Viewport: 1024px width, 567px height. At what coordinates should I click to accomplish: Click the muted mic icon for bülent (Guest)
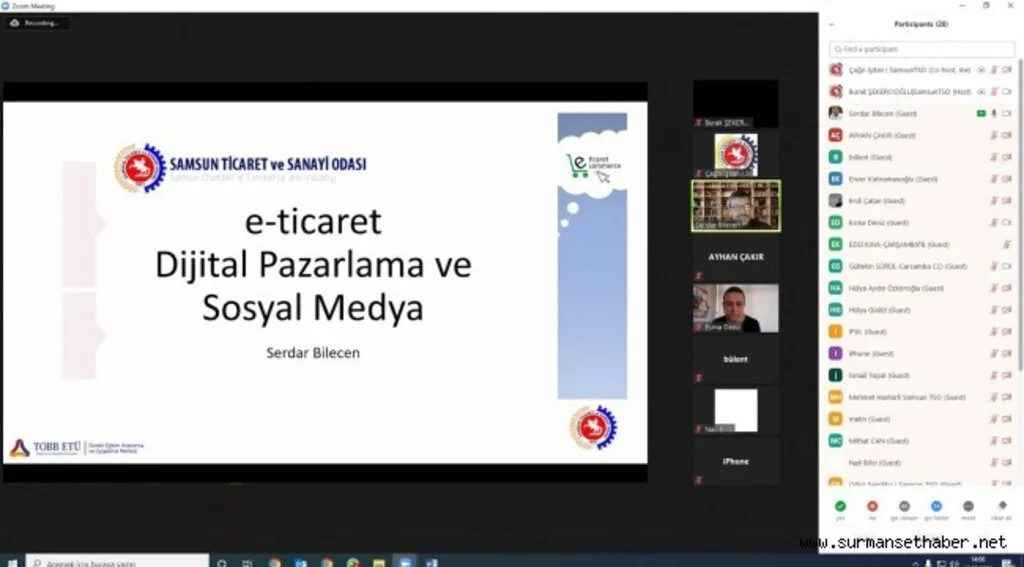(994, 157)
